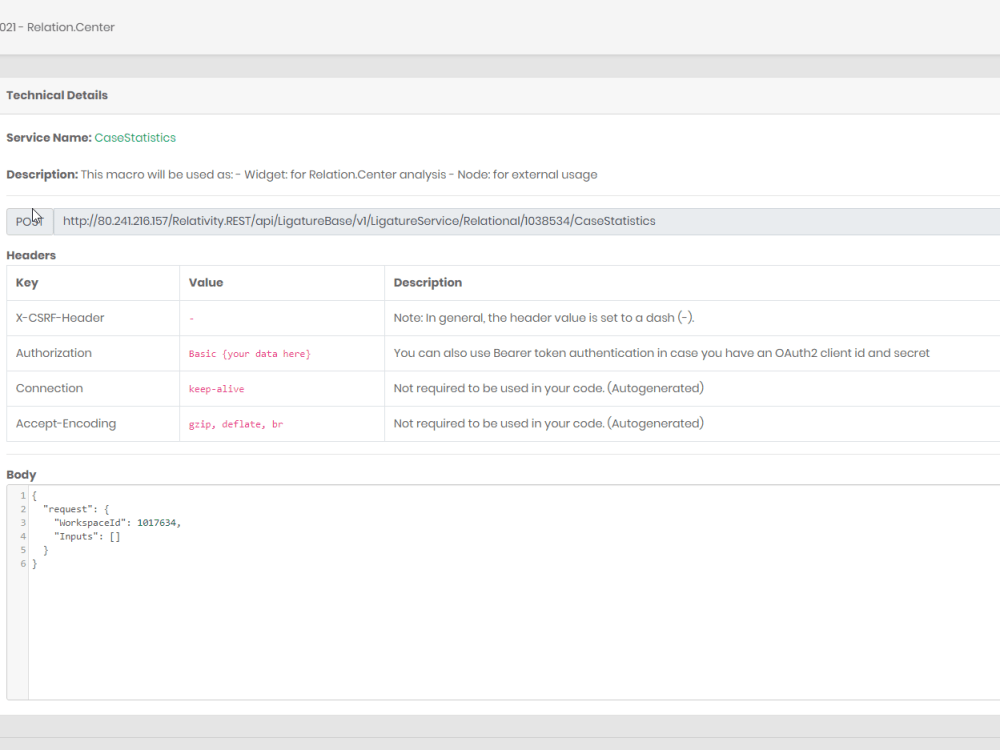Click the Headers section label
1000x750 pixels.
(31, 255)
